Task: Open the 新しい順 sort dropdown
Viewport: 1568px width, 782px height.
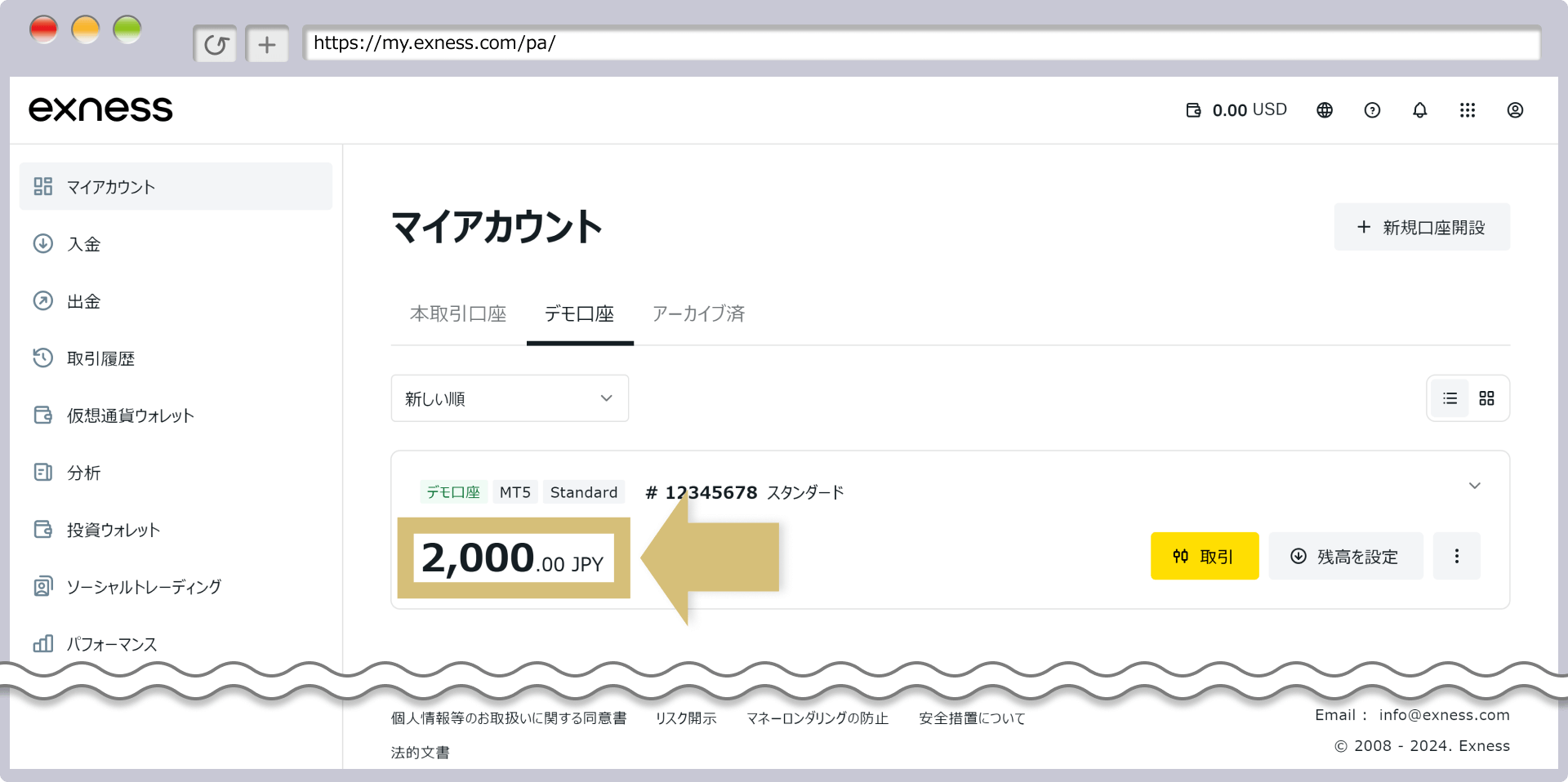Action: point(510,398)
